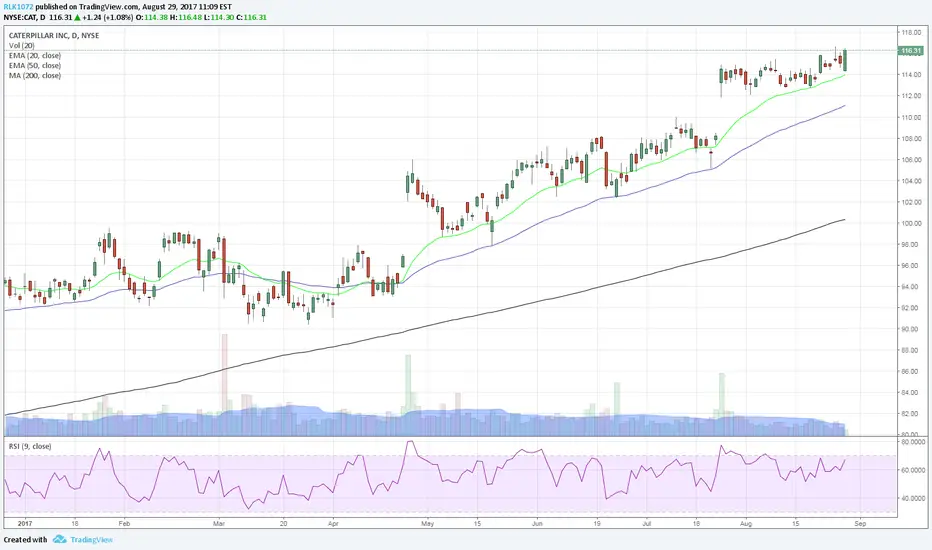932x550 pixels.
Task: Click the Sep date axis label
Action: (x=860, y=524)
